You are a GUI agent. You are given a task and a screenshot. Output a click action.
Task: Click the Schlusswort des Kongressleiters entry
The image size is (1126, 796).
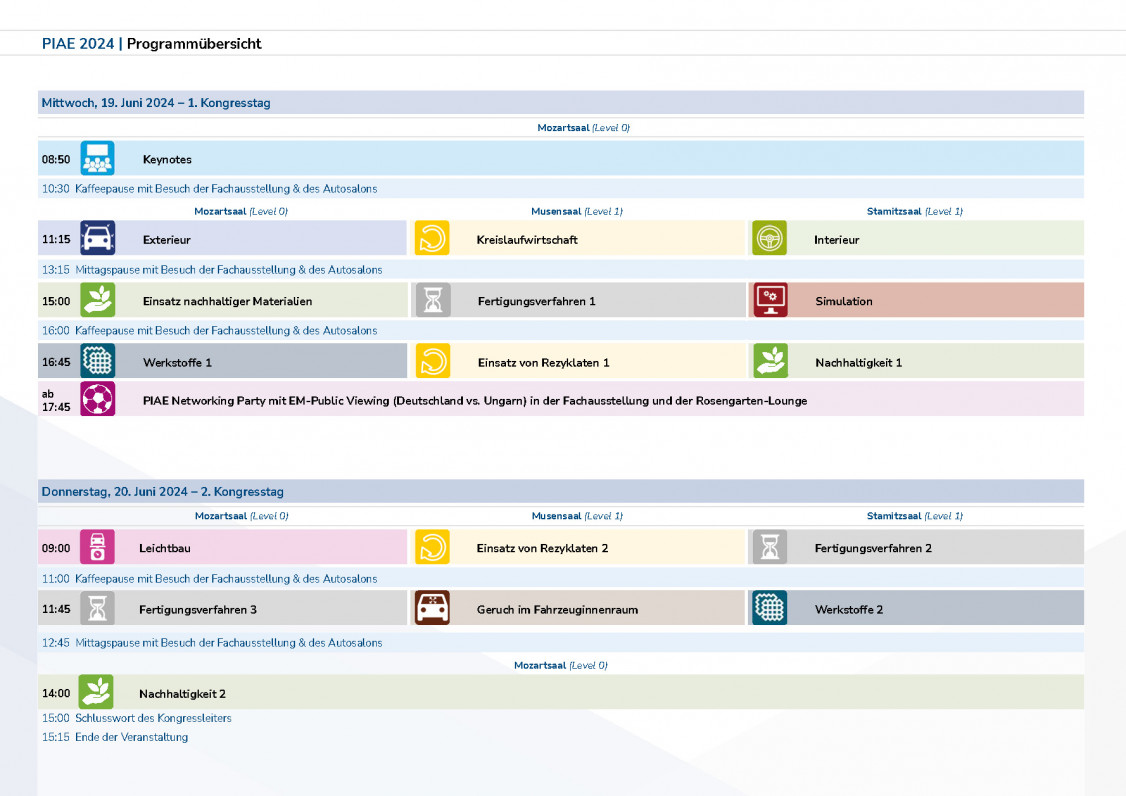[x=153, y=718]
